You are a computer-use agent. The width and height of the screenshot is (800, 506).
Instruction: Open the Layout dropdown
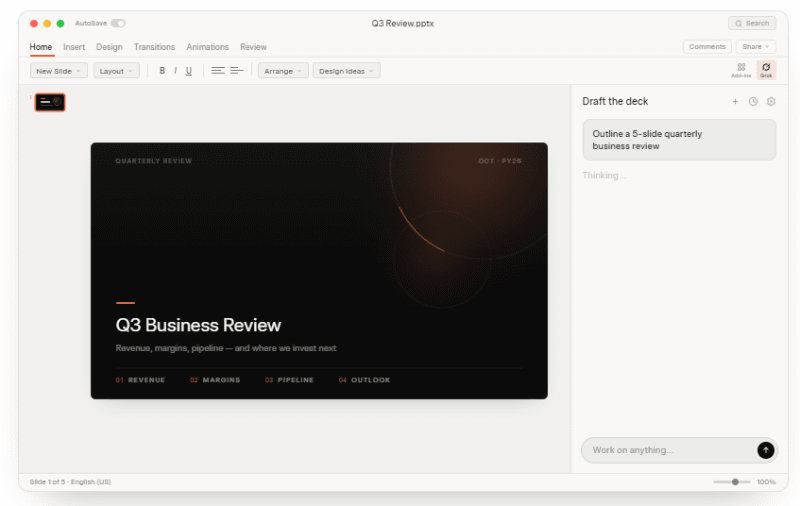tap(116, 71)
